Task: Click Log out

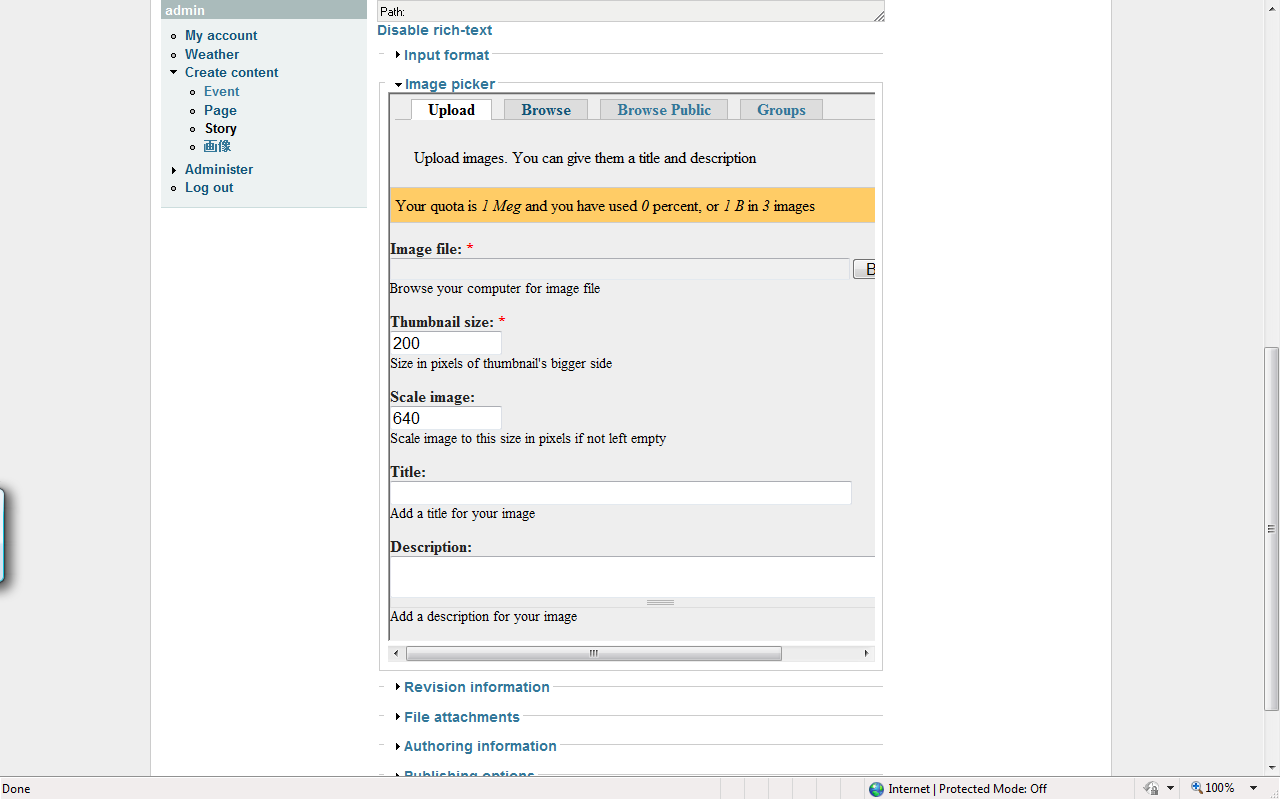Action: pos(208,187)
